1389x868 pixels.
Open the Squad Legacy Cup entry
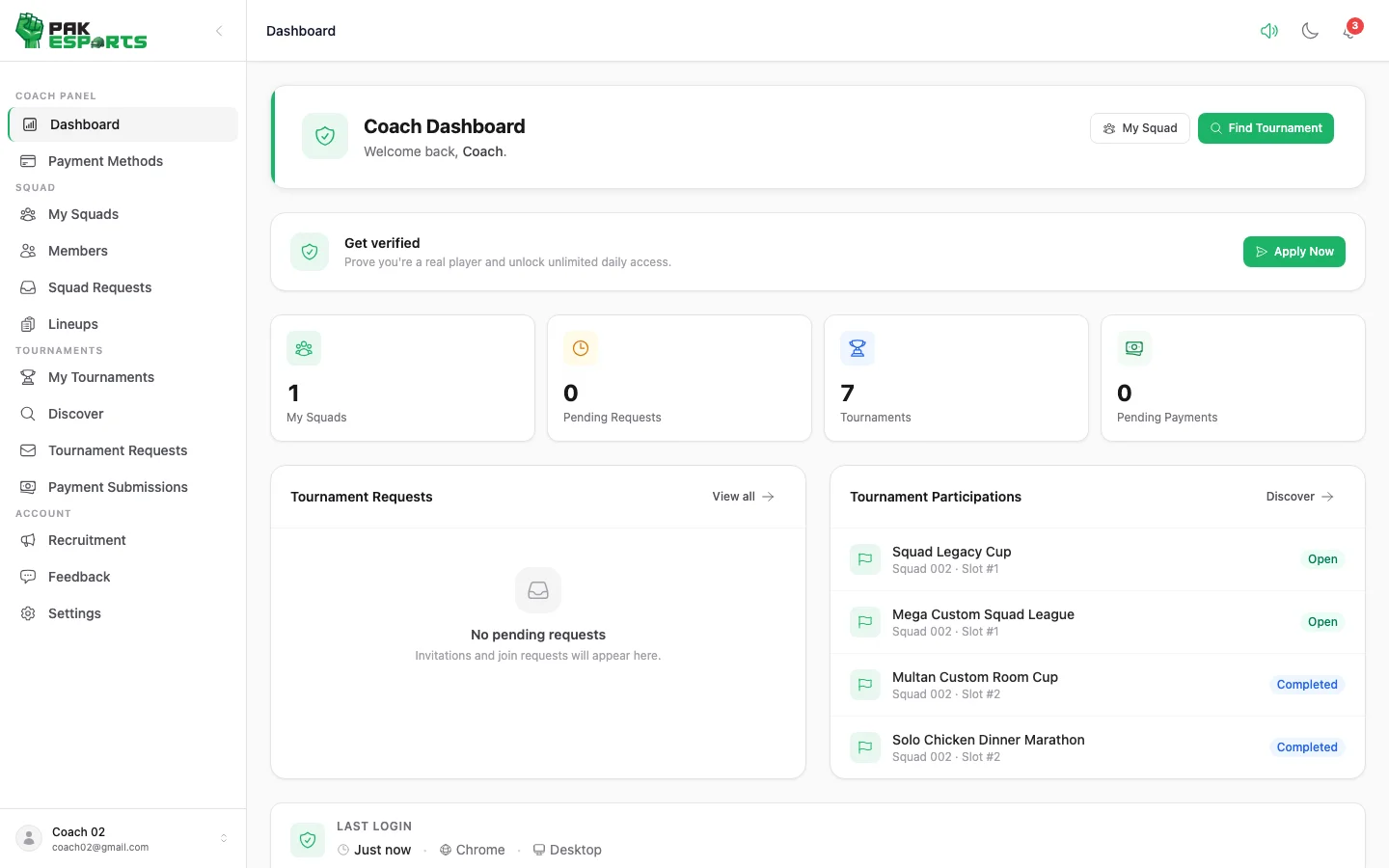[x=1098, y=559]
